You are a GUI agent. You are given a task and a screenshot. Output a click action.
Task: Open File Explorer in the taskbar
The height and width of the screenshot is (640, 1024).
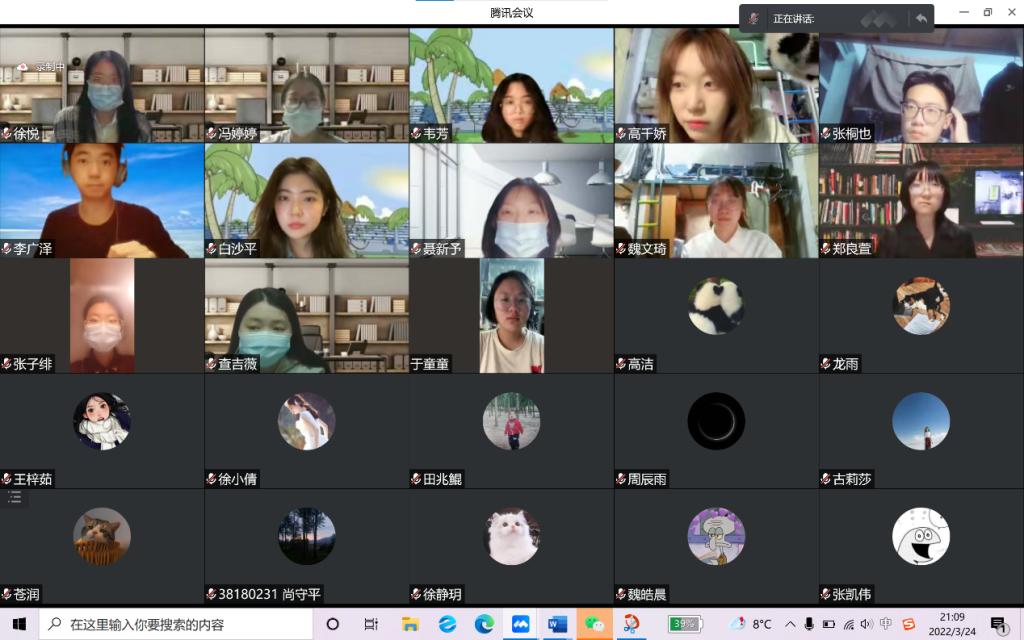410,624
